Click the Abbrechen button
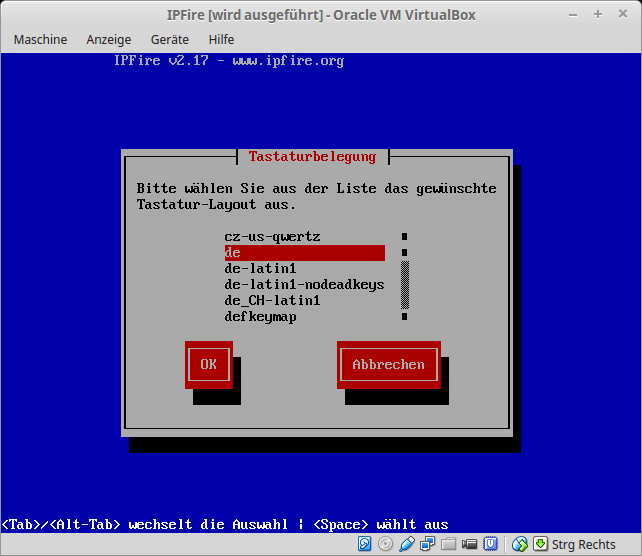 click(389, 364)
